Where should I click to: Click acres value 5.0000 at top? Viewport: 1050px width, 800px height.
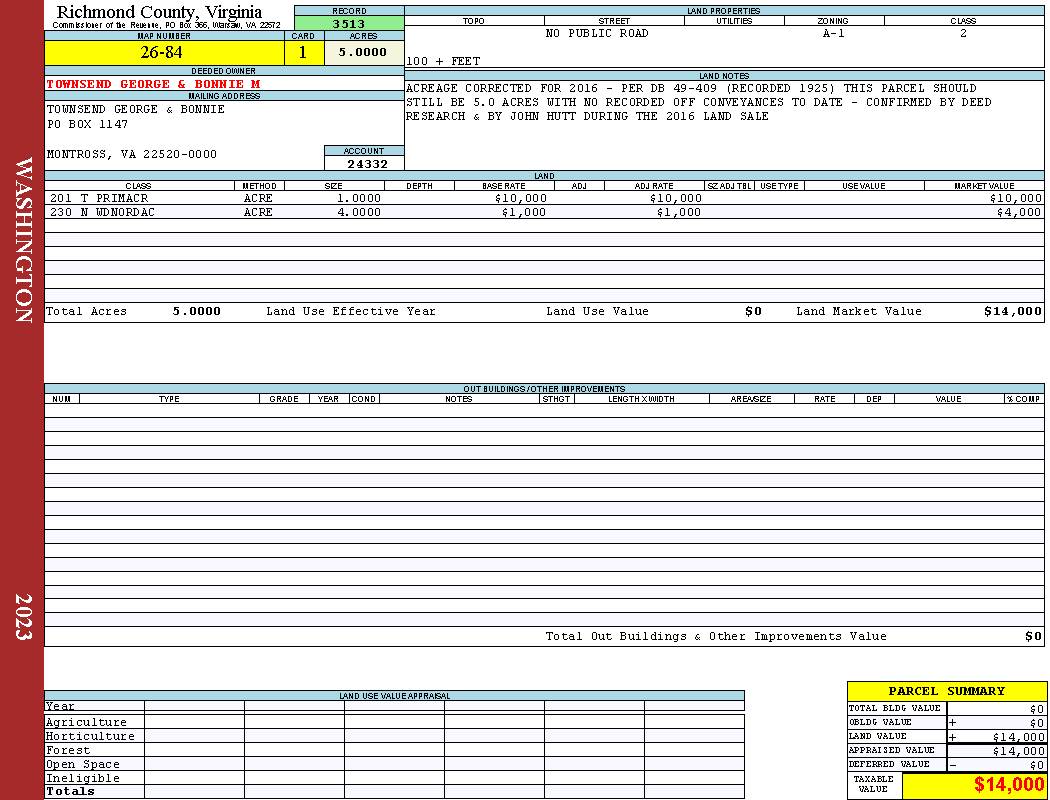click(x=363, y=52)
